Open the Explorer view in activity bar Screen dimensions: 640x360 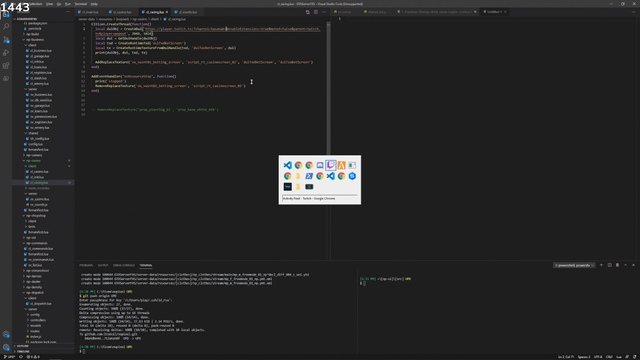(x=6, y=15)
